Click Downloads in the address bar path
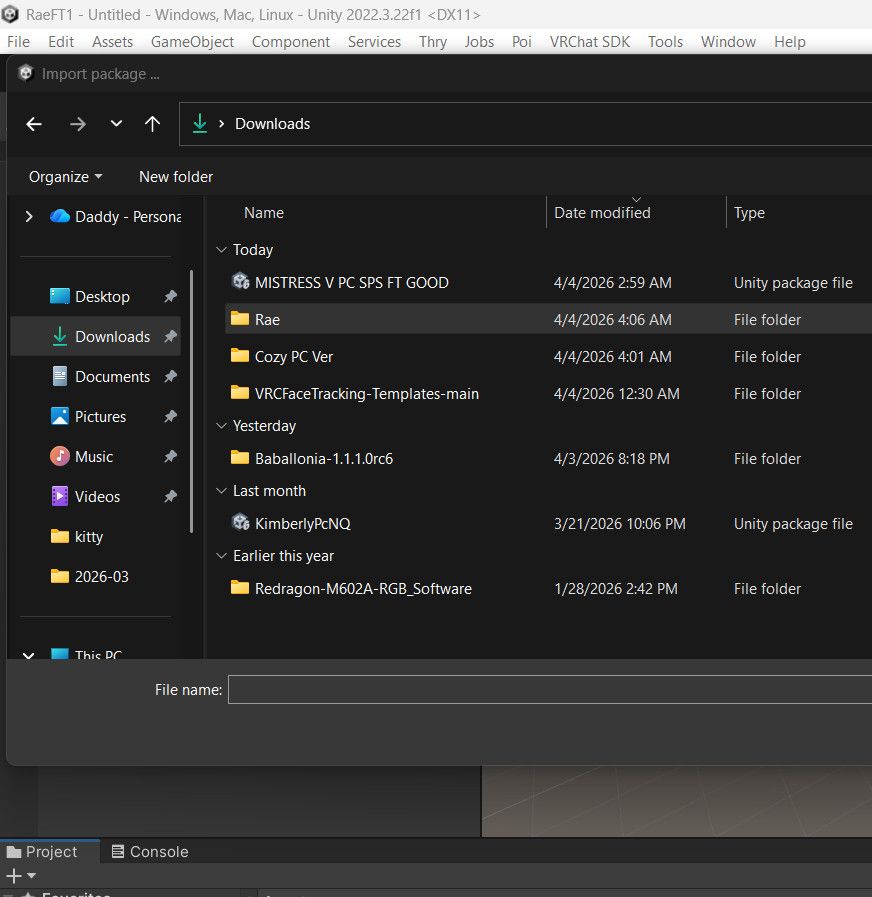The image size is (872, 897). point(272,124)
